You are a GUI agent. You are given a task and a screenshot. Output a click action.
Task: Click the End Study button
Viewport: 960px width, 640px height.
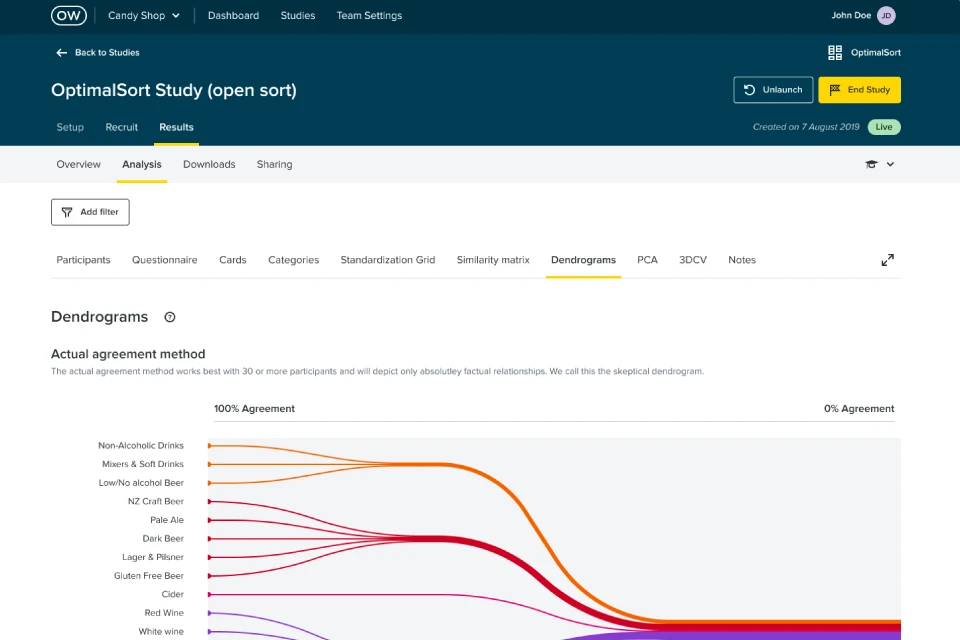(x=860, y=90)
